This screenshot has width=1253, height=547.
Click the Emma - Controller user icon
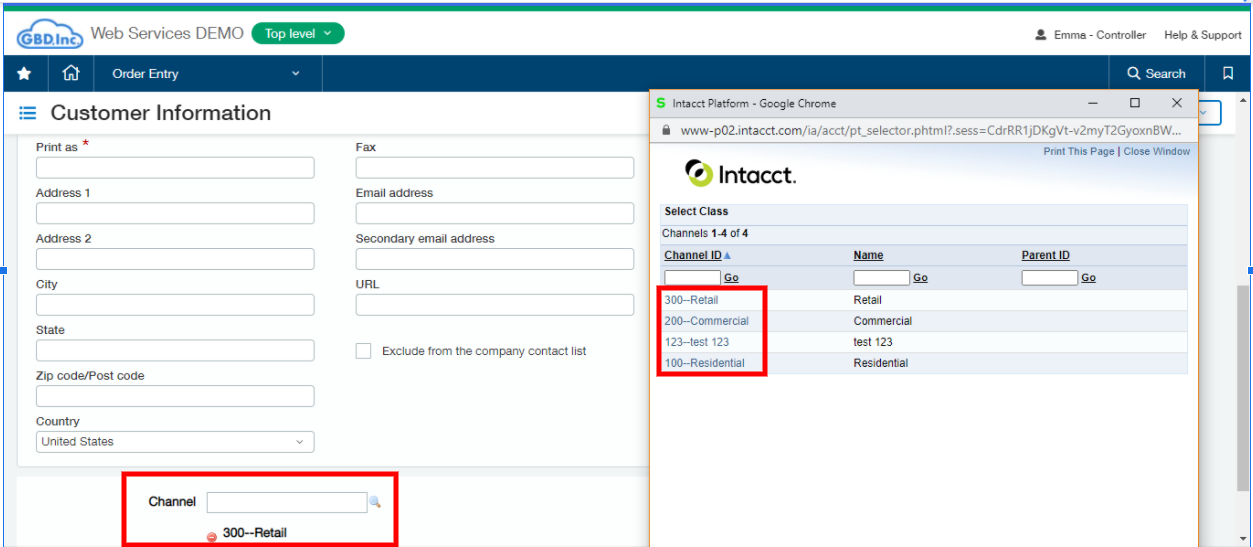pos(1041,35)
